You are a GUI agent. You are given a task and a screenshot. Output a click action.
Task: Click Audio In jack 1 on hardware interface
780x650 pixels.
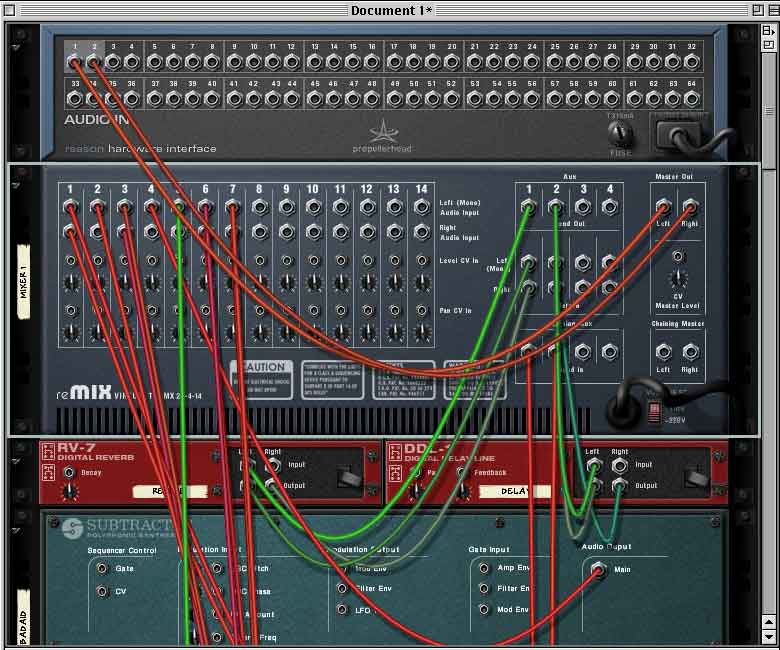click(x=75, y=62)
